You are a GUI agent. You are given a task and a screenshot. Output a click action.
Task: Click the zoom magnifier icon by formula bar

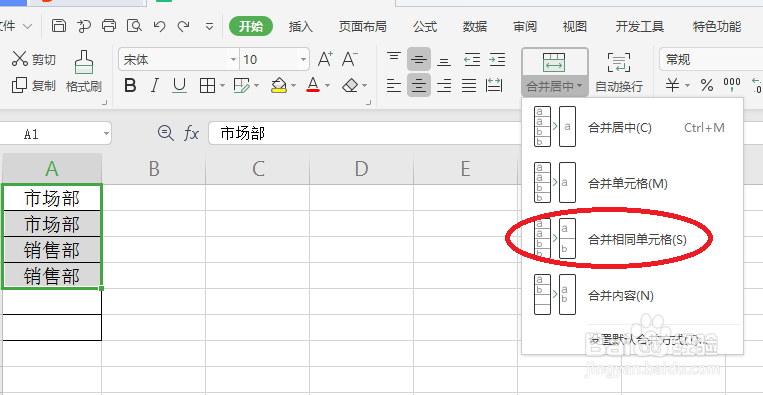coord(166,133)
